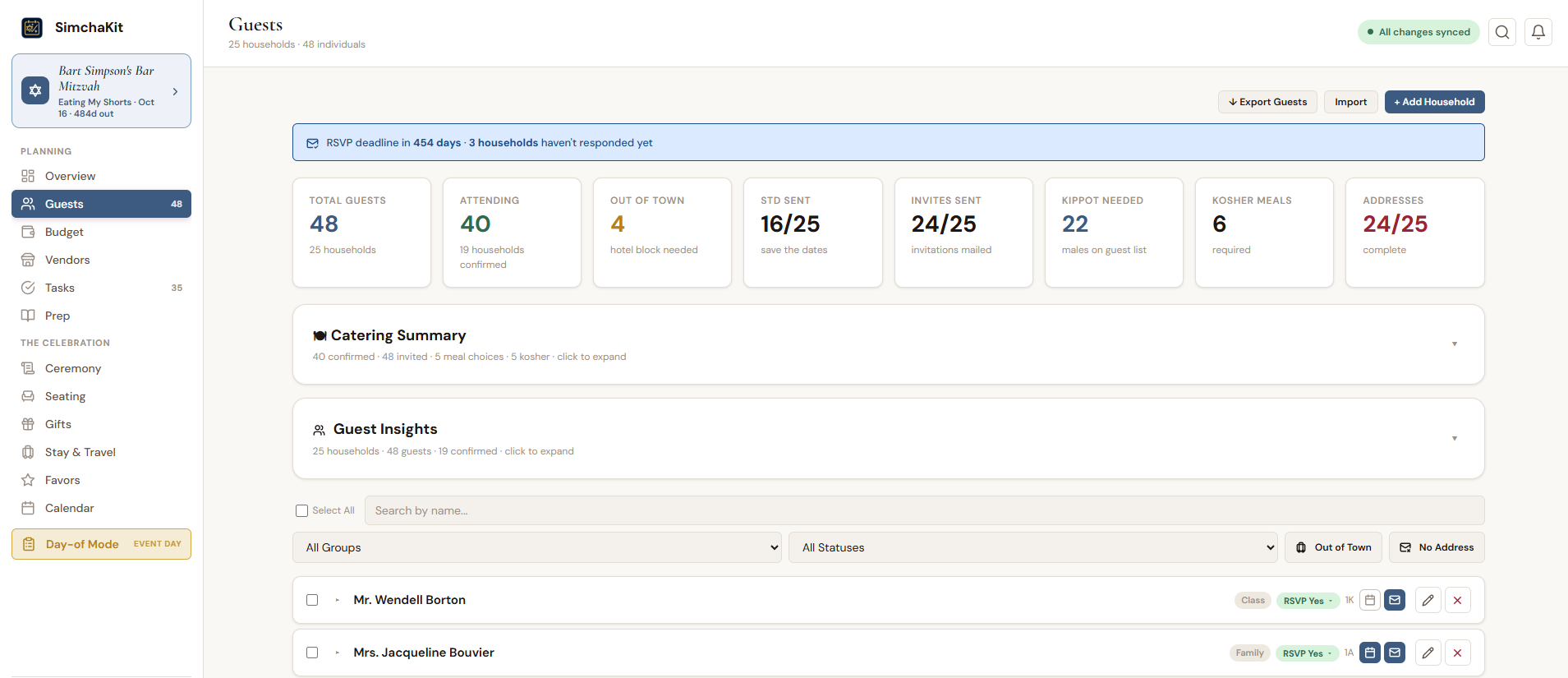Open the event switcher chevron for Bar Mitzvah
This screenshot has height=678, width=1568.
coord(175,92)
